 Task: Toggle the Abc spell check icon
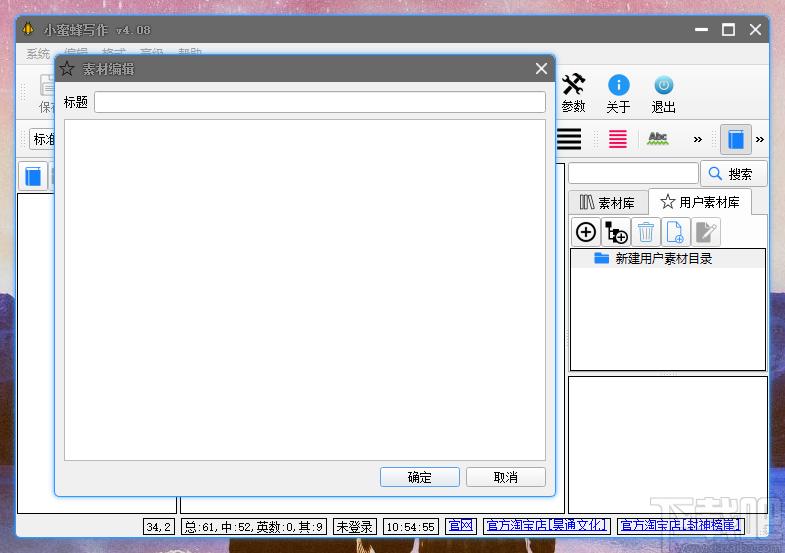tap(657, 139)
